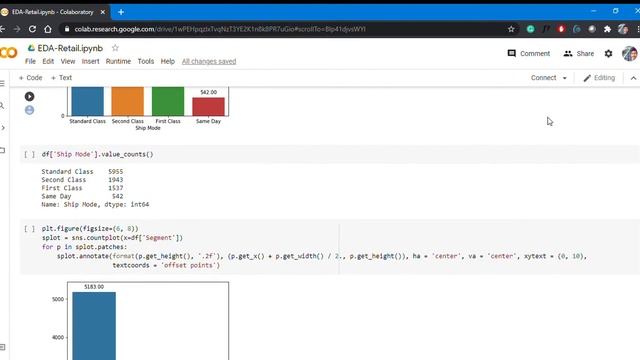The width and height of the screenshot is (640, 360).
Task: Click the Google Drive icon beside the notebook title
Action: [31, 48]
